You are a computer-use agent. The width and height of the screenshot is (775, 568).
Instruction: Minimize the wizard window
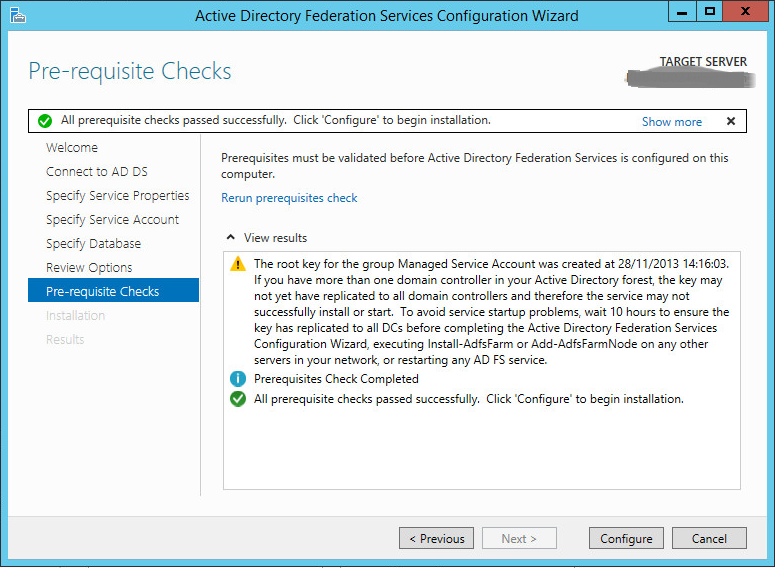click(x=682, y=11)
